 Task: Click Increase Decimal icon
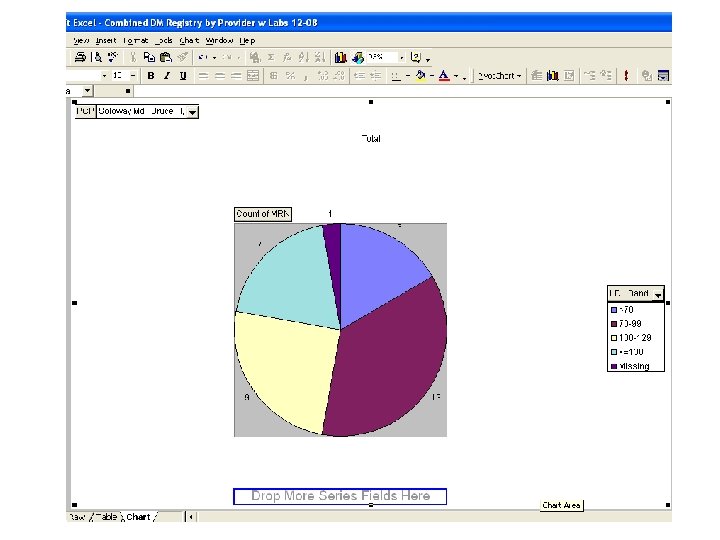(x=323, y=76)
